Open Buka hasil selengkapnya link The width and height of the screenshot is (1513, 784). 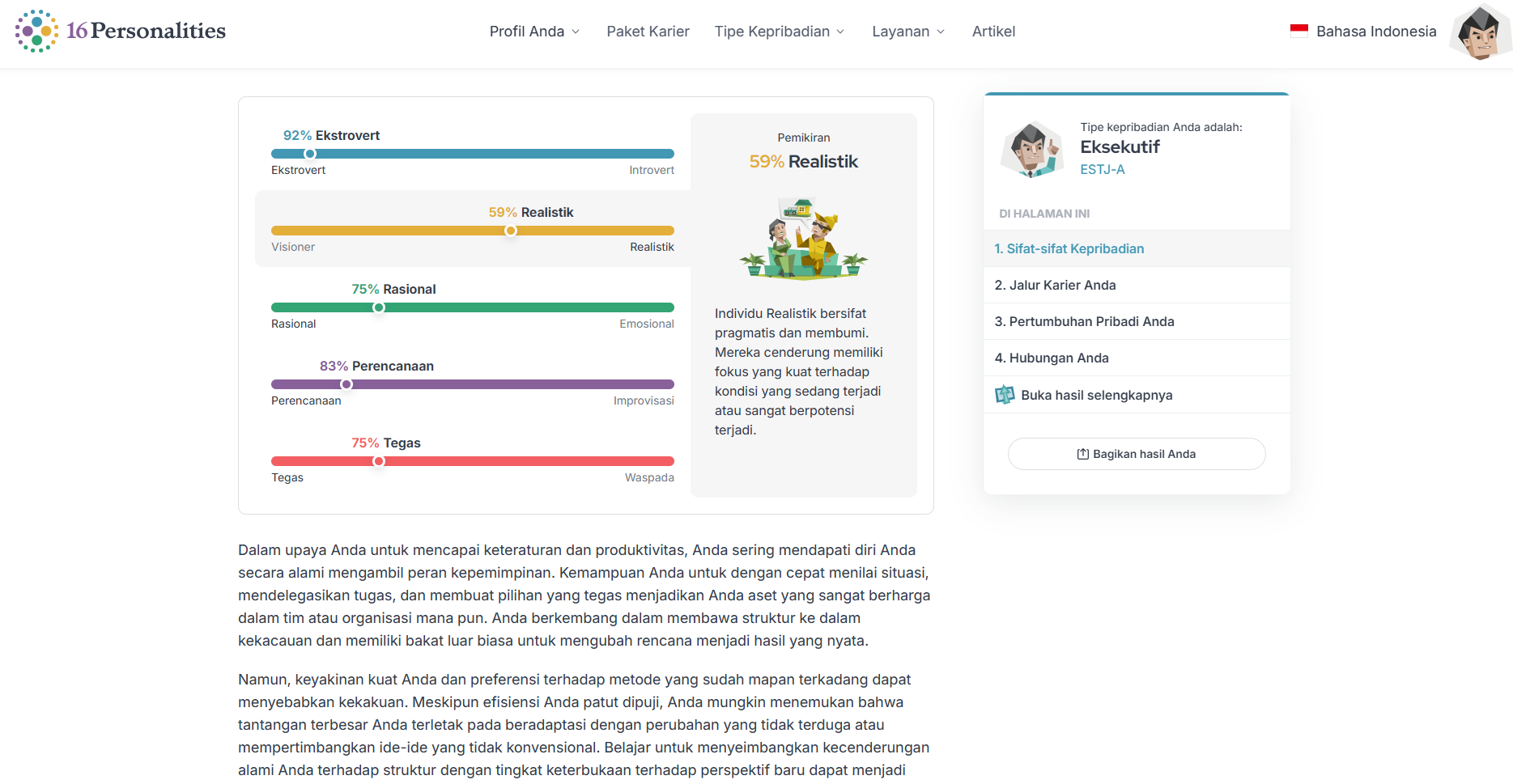coord(1096,395)
